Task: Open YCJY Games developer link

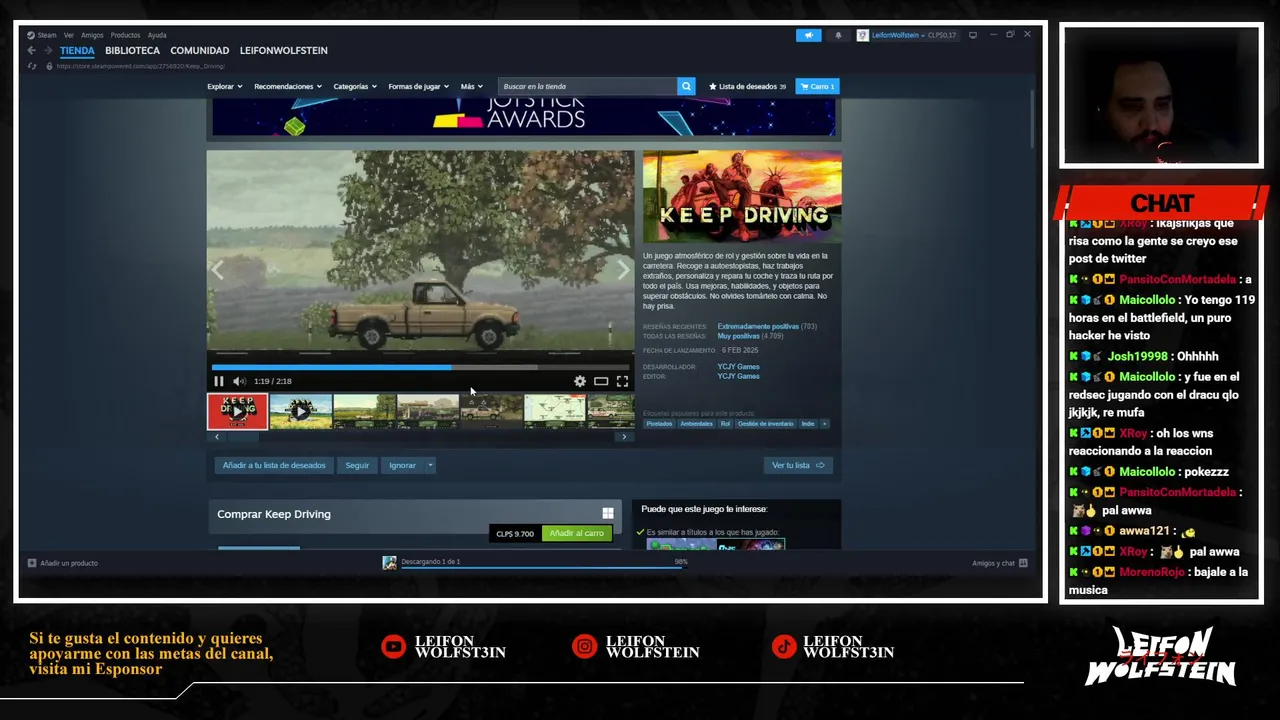Action: pyautogui.click(x=738, y=367)
